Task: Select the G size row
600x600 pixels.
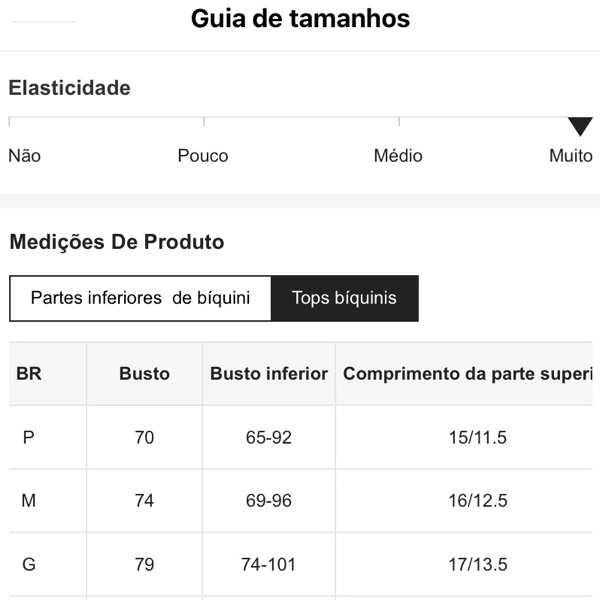Action: coord(28,564)
